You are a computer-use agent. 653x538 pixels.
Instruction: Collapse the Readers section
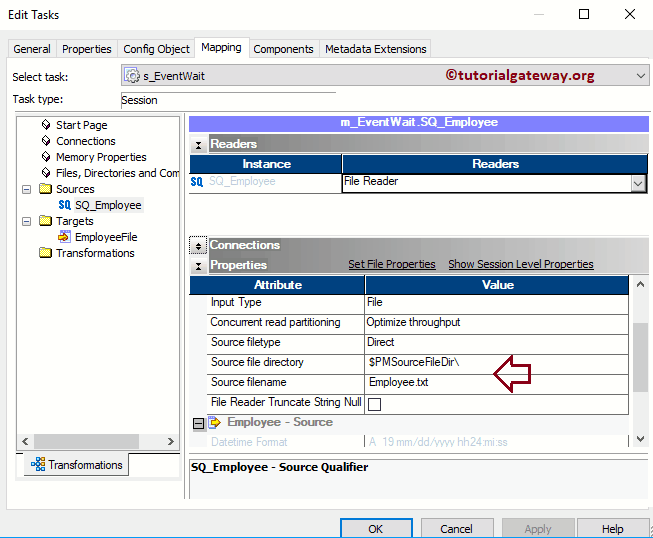click(x=199, y=145)
